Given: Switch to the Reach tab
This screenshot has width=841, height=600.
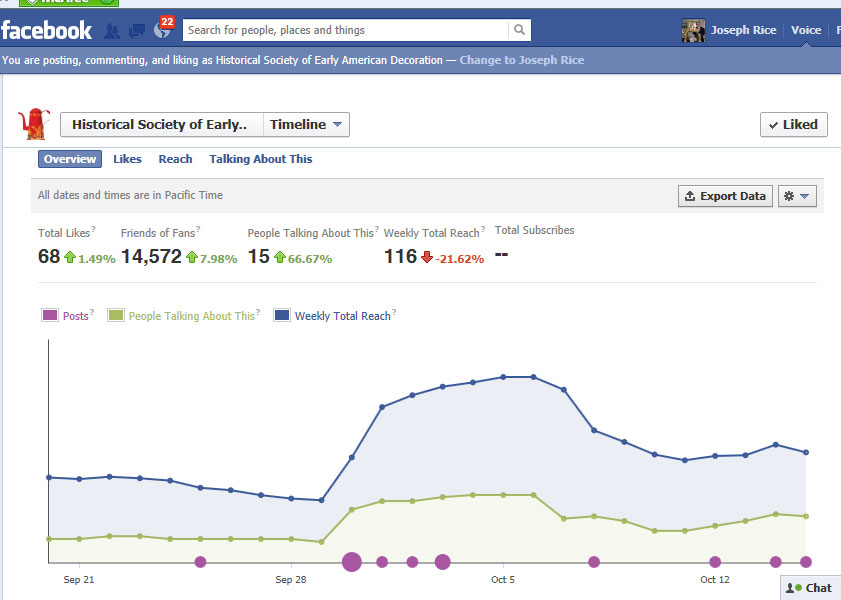Looking at the screenshot, I should tap(175, 159).
